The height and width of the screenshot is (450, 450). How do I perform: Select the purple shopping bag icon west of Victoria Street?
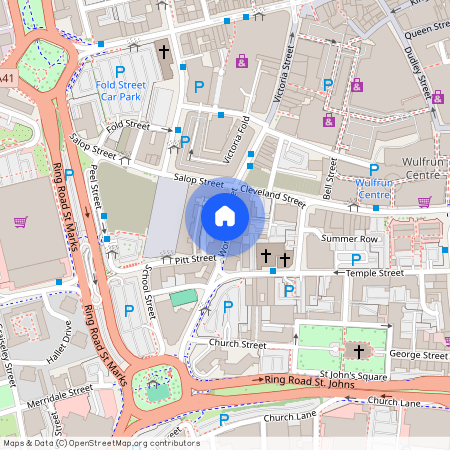(x=242, y=61)
